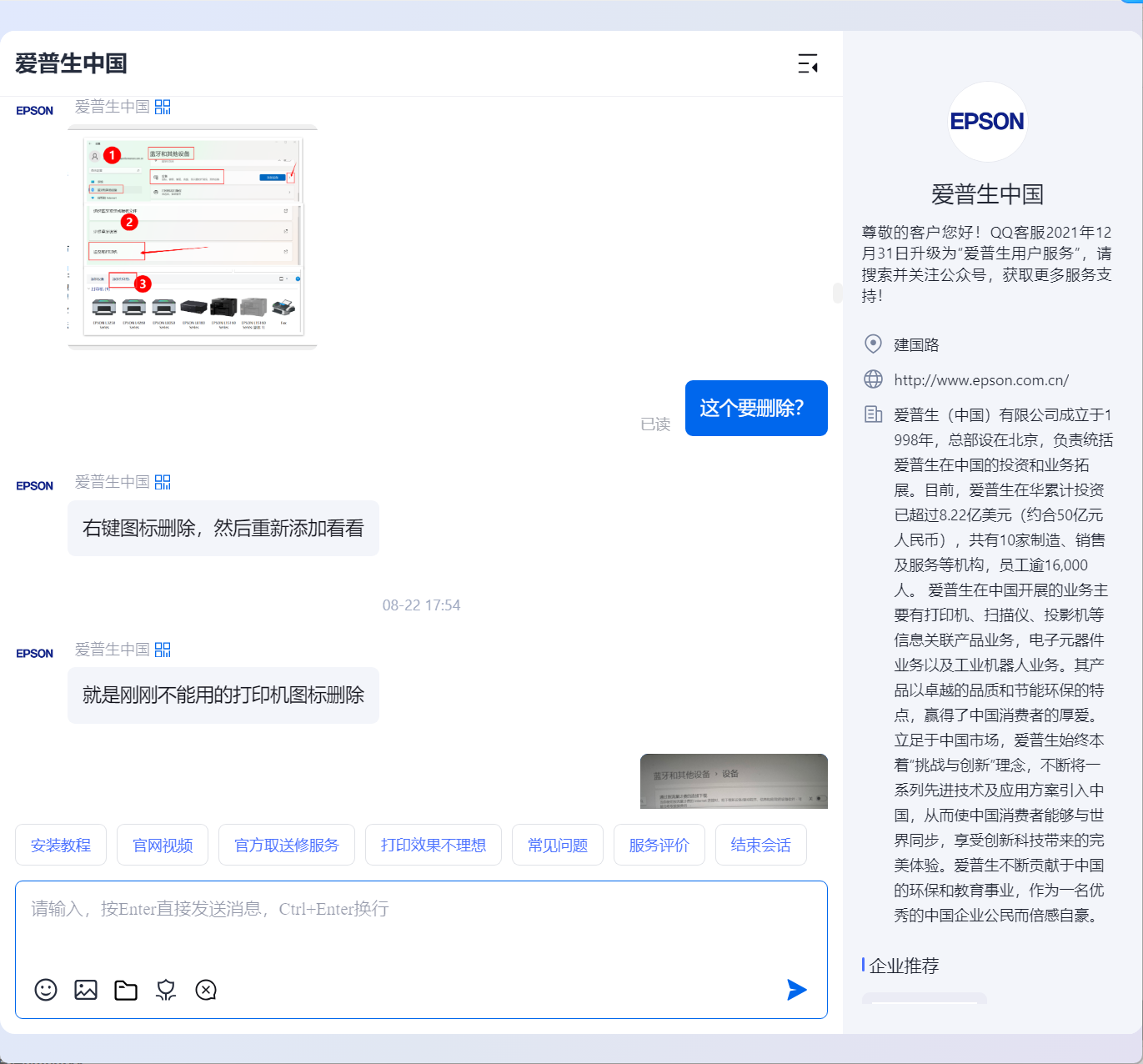Screen dimensions: 1143x1064
Task: Click the 已读 read status label
Action: (655, 424)
